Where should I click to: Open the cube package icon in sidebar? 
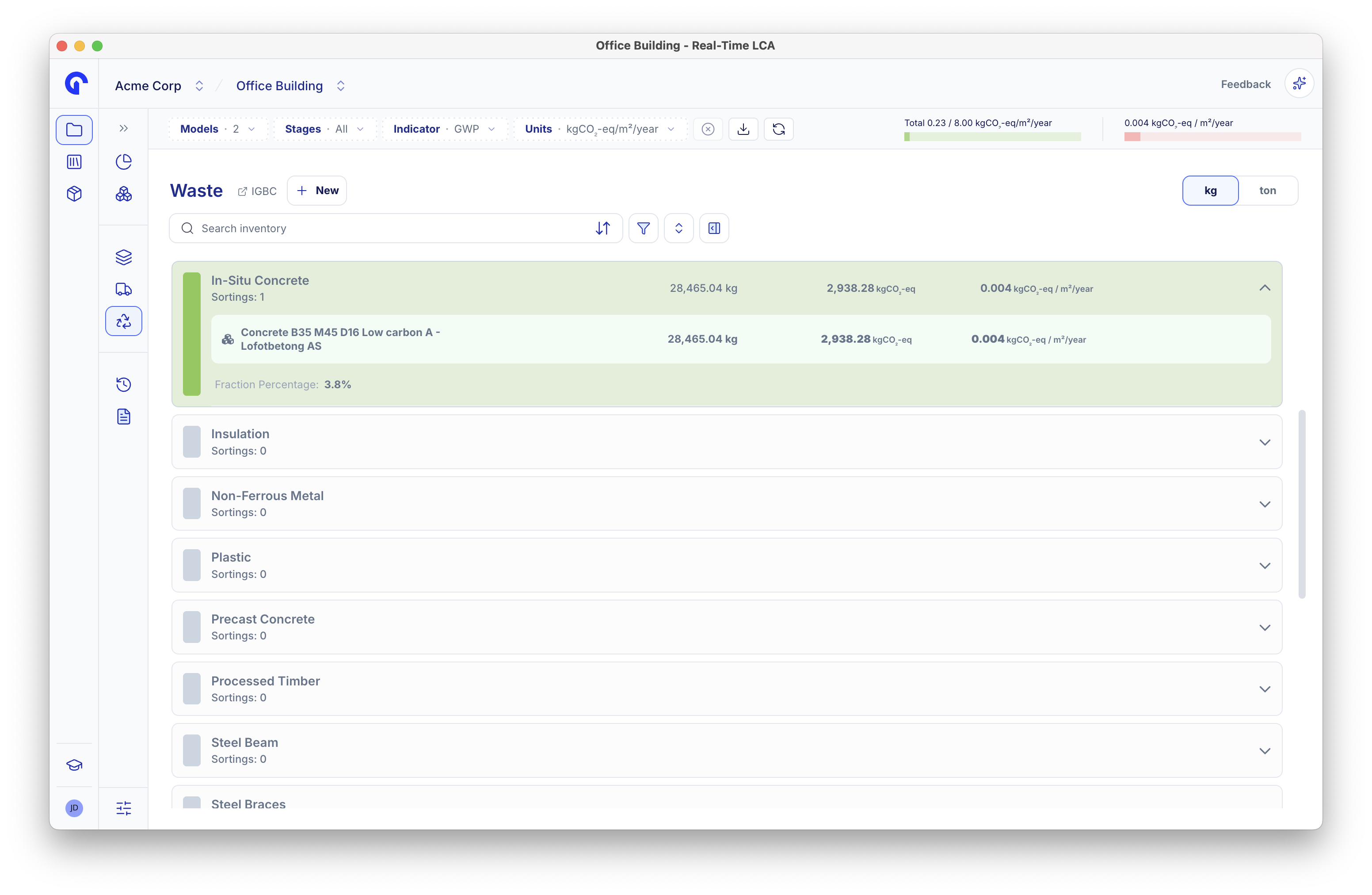click(74, 194)
